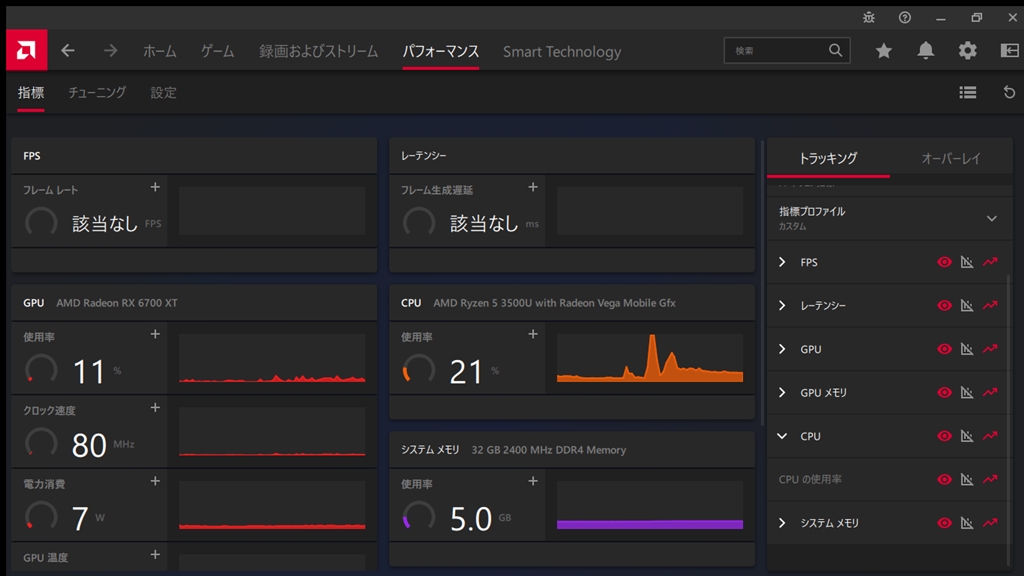Toggle レーテンシー tracking eye icon
The height and width of the screenshot is (576, 1024).
pyautogui.click(x=944, y=305)
